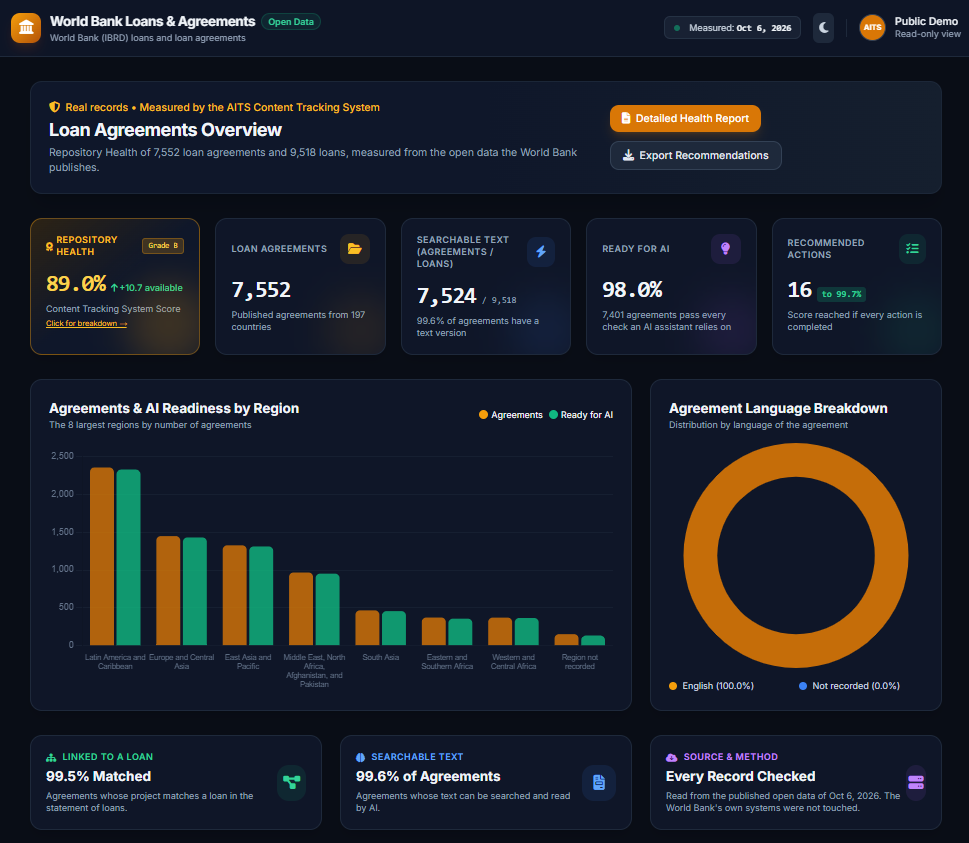
Task: Click the Western and Central Africa axis label
Action: pos(514,662)
